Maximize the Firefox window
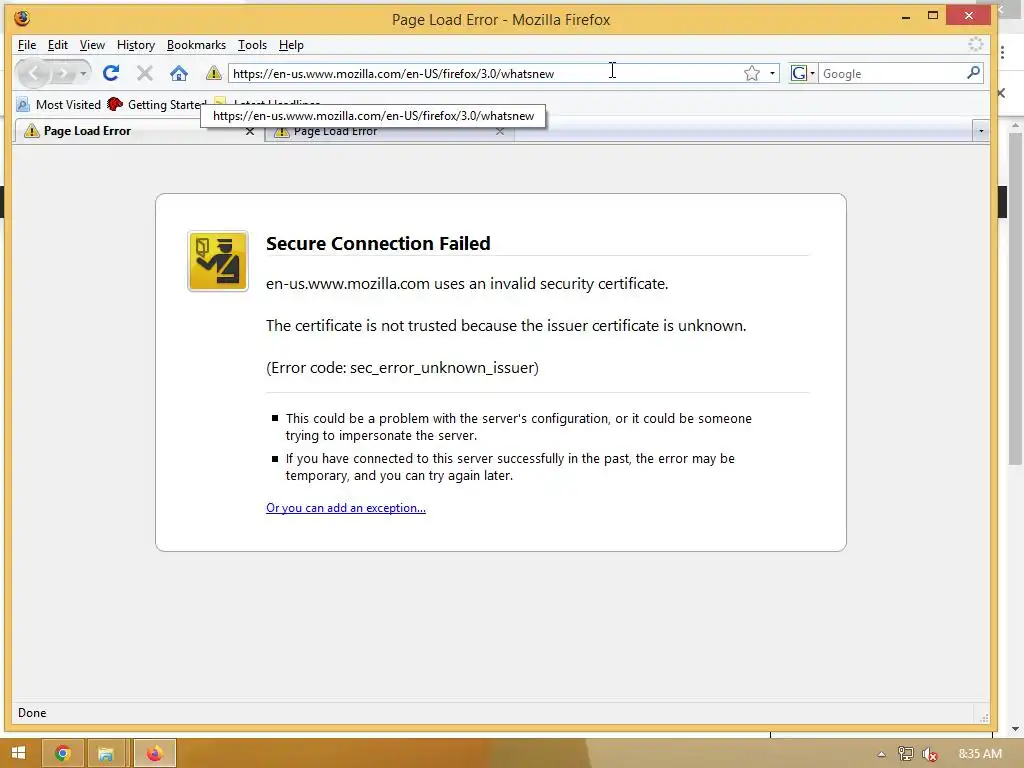 click(933, 16)
